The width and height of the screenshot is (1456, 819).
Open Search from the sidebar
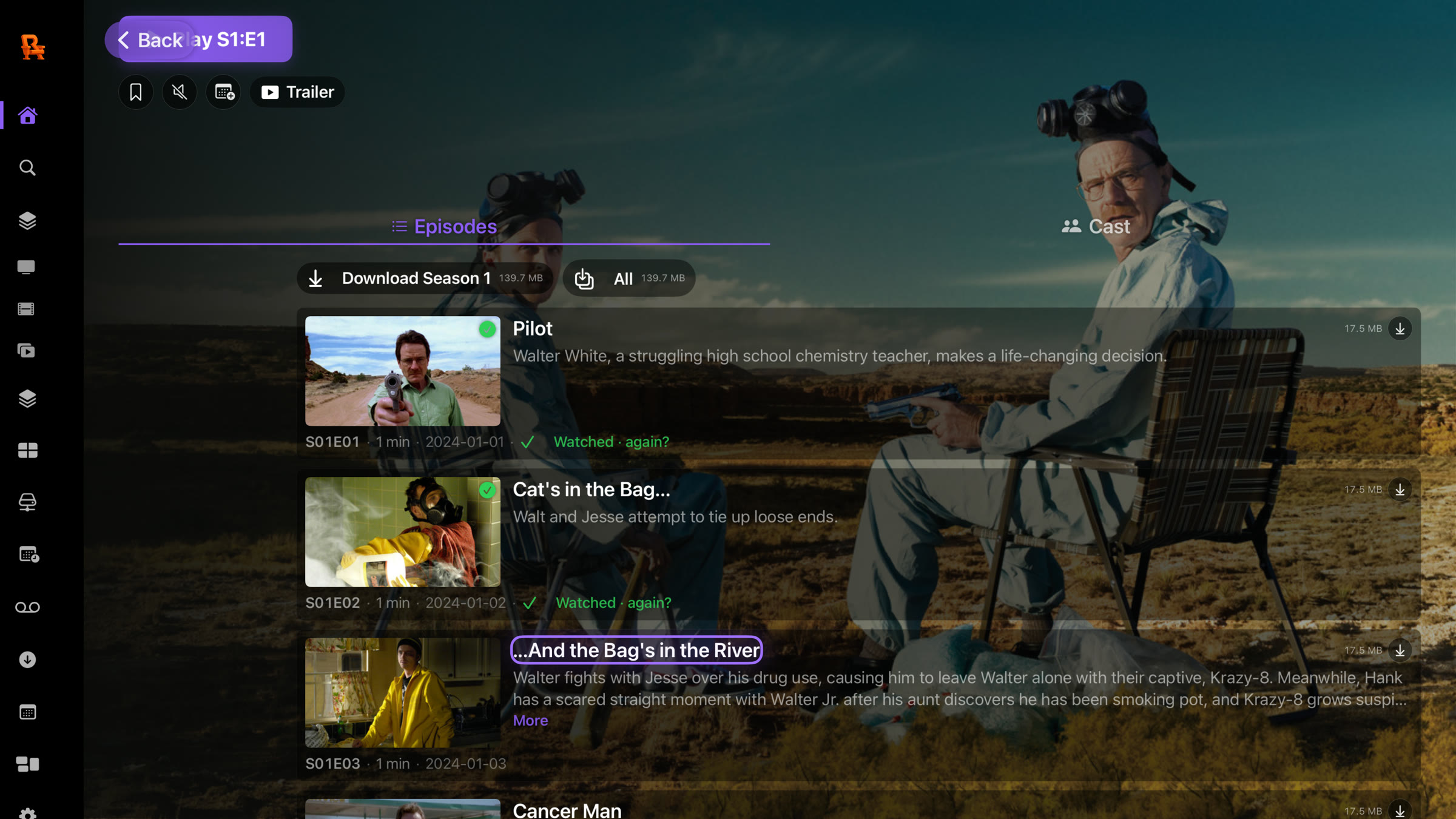[27, 167]
